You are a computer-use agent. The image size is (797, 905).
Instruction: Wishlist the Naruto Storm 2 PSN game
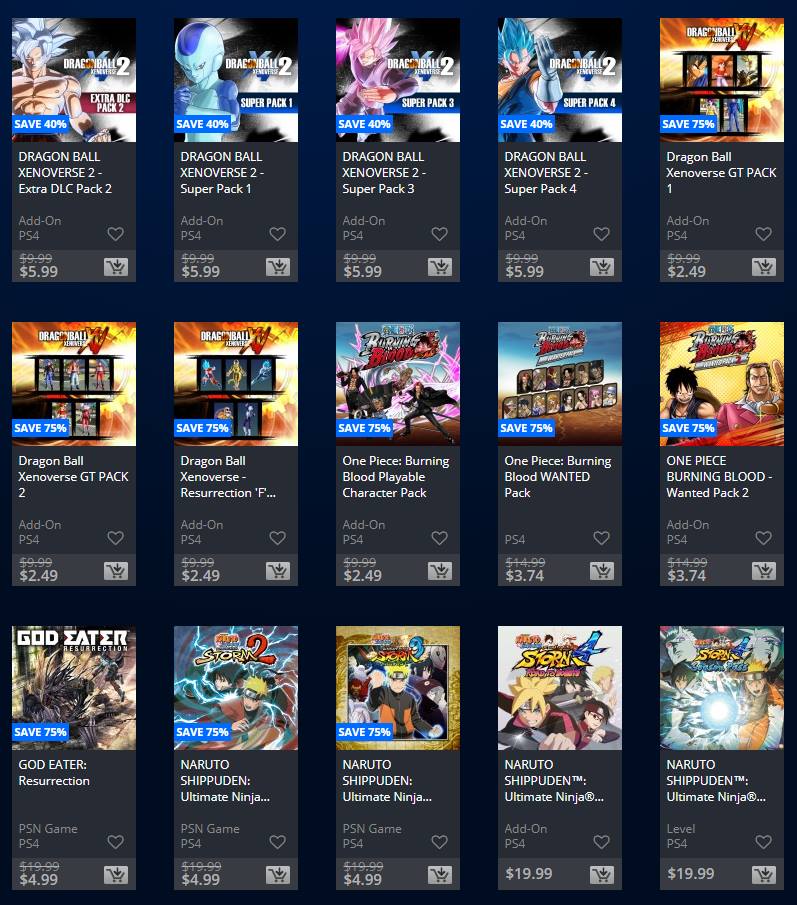[x=278, y=842]
